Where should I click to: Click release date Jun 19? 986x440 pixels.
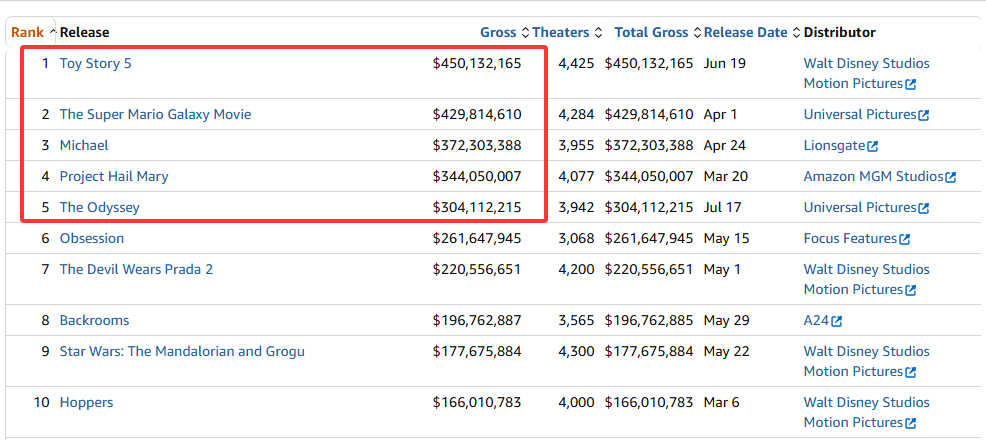[724, 63]
